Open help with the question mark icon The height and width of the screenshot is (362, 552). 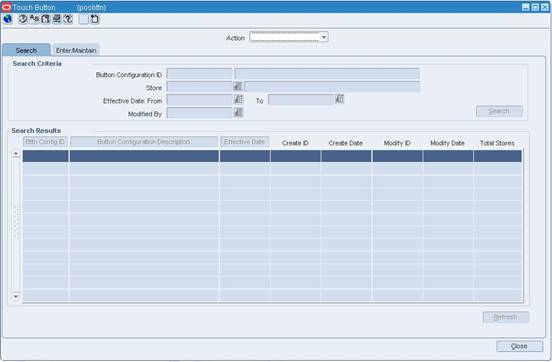click(68, 19)
